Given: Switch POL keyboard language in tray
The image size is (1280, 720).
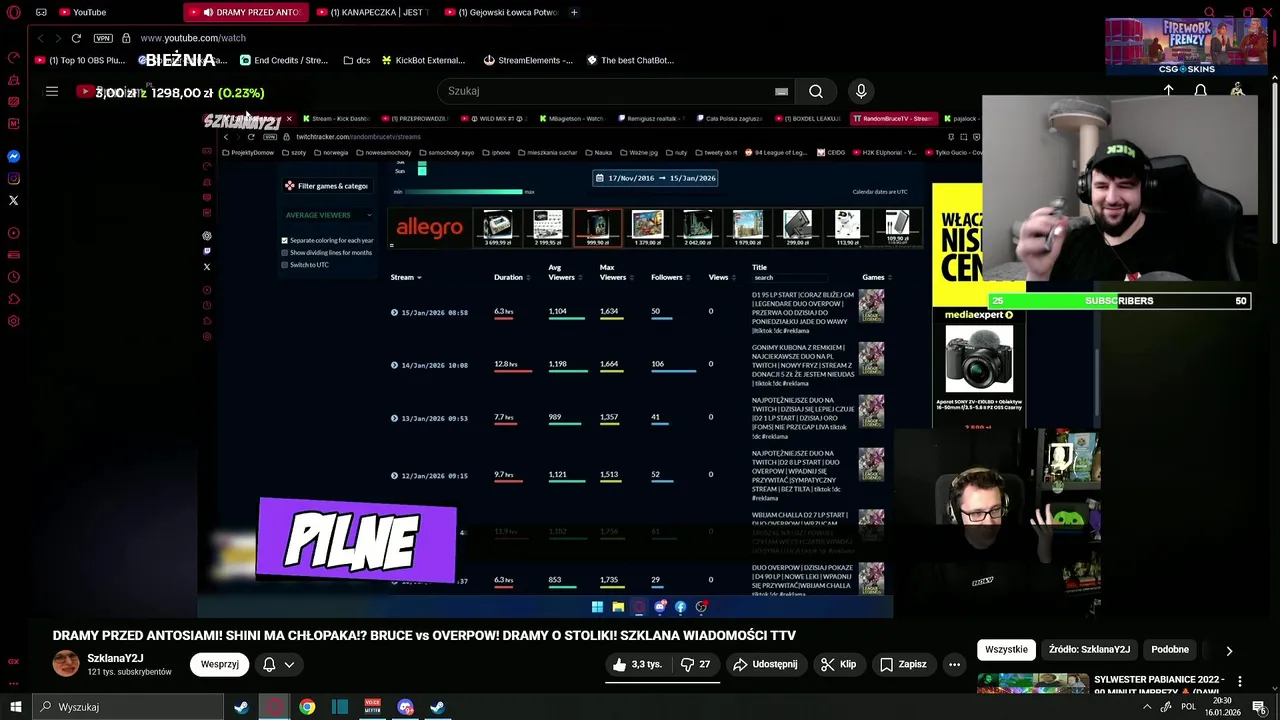Looking at the screenshot, I should tap(1189, 707).
